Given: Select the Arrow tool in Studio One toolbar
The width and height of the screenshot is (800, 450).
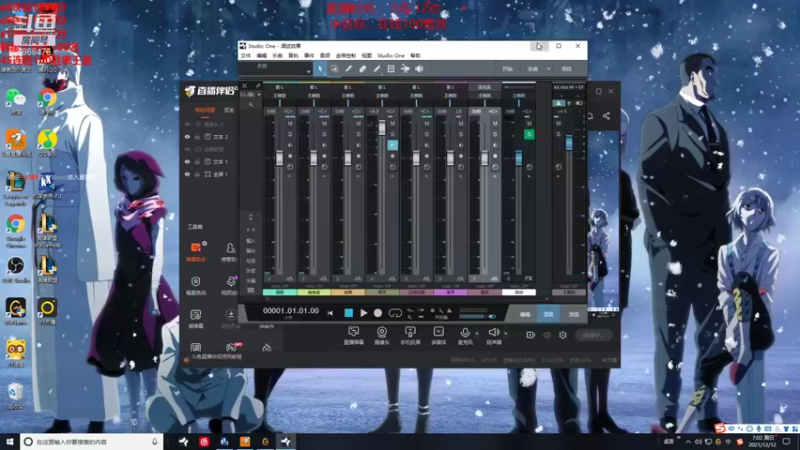Looking at the screenshot, I should click(320, 69).
